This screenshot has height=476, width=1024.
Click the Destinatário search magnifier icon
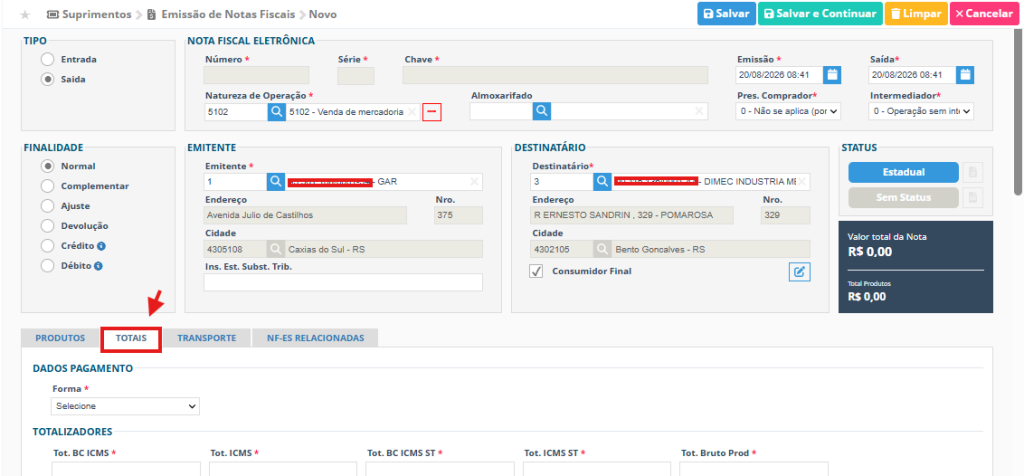(602, 182)
